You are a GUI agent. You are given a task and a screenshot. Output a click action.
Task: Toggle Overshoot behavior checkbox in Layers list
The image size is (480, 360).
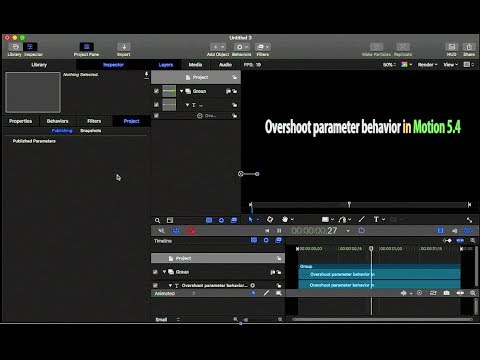coord(156,116)
